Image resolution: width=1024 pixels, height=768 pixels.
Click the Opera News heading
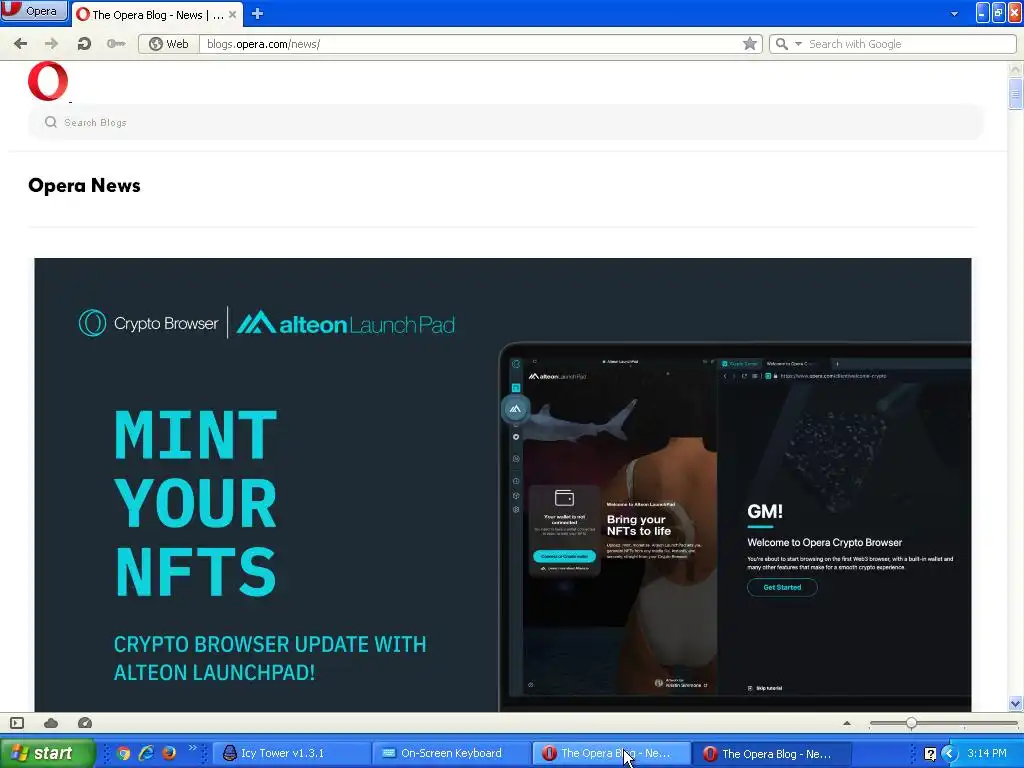[84, 185]
